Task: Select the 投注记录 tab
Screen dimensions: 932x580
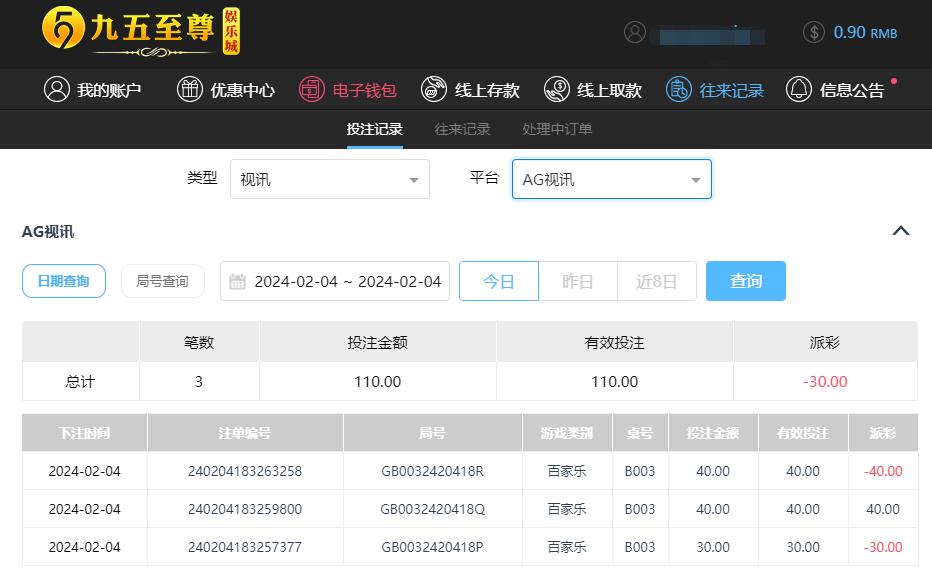Action: [374, 129]
